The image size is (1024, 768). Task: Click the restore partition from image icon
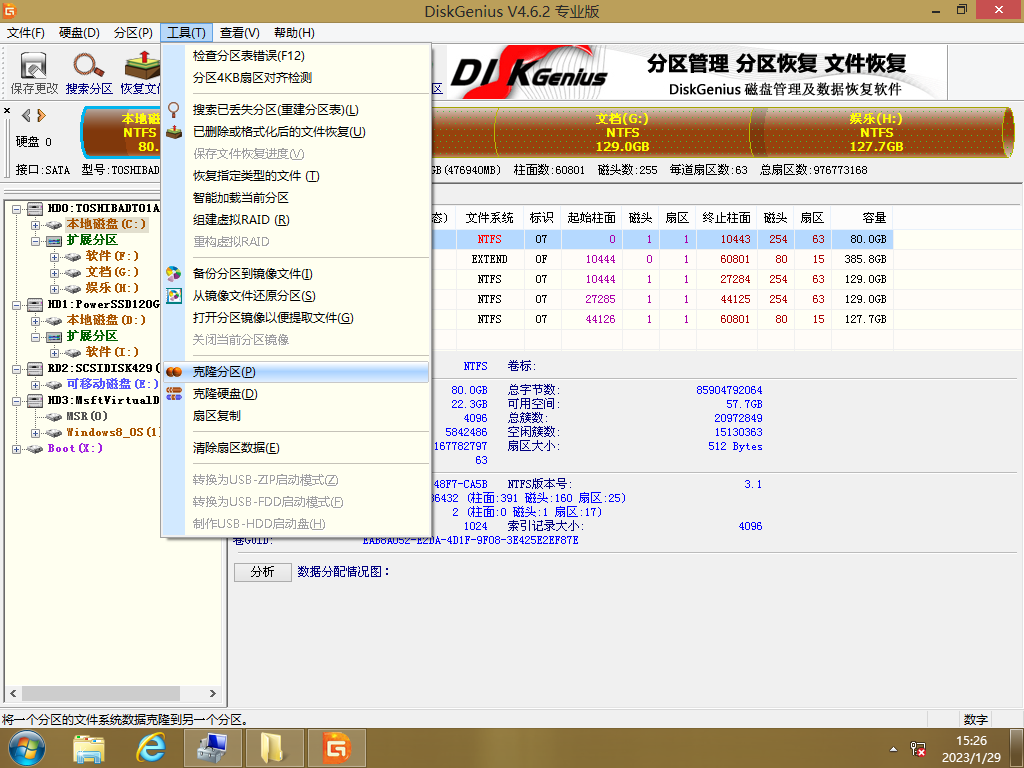coord(174,296)
